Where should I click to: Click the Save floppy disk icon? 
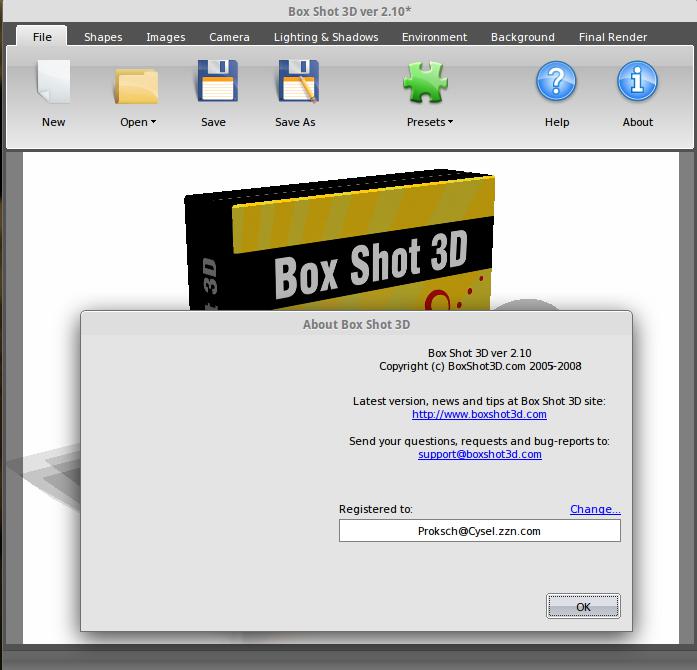(214, 83)
